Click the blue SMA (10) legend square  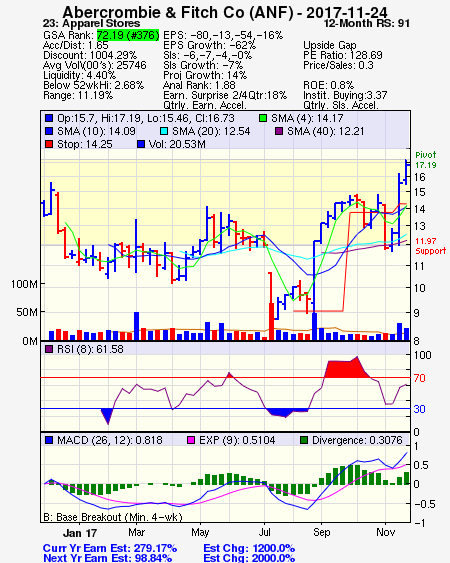tap(49, 131)
